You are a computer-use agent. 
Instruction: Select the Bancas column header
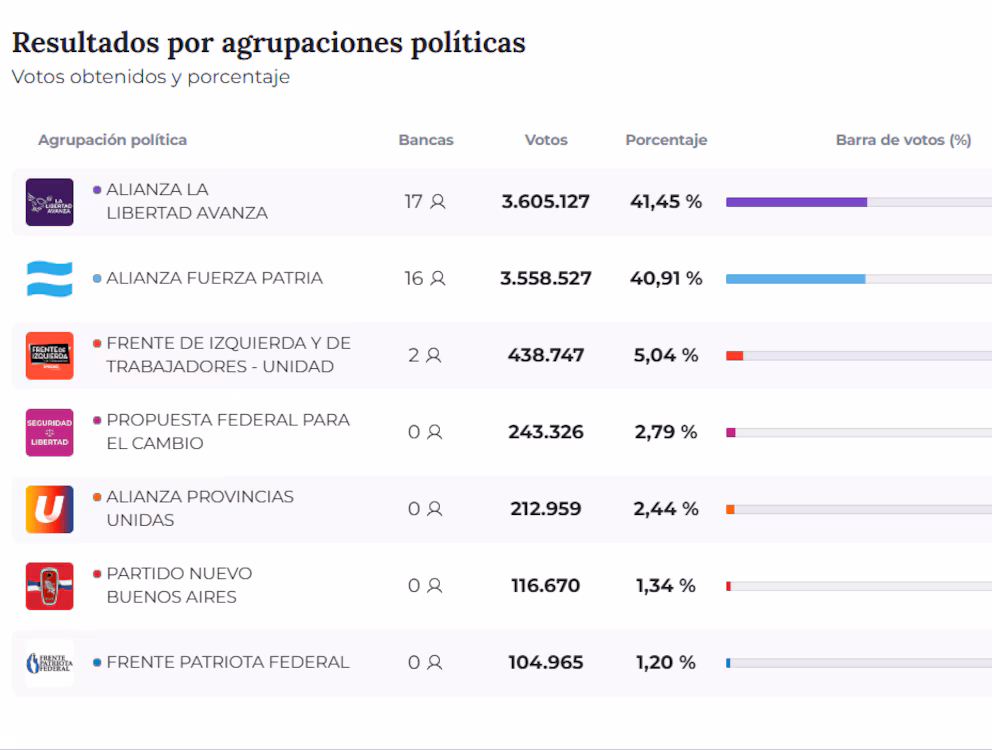click(426, 140)
